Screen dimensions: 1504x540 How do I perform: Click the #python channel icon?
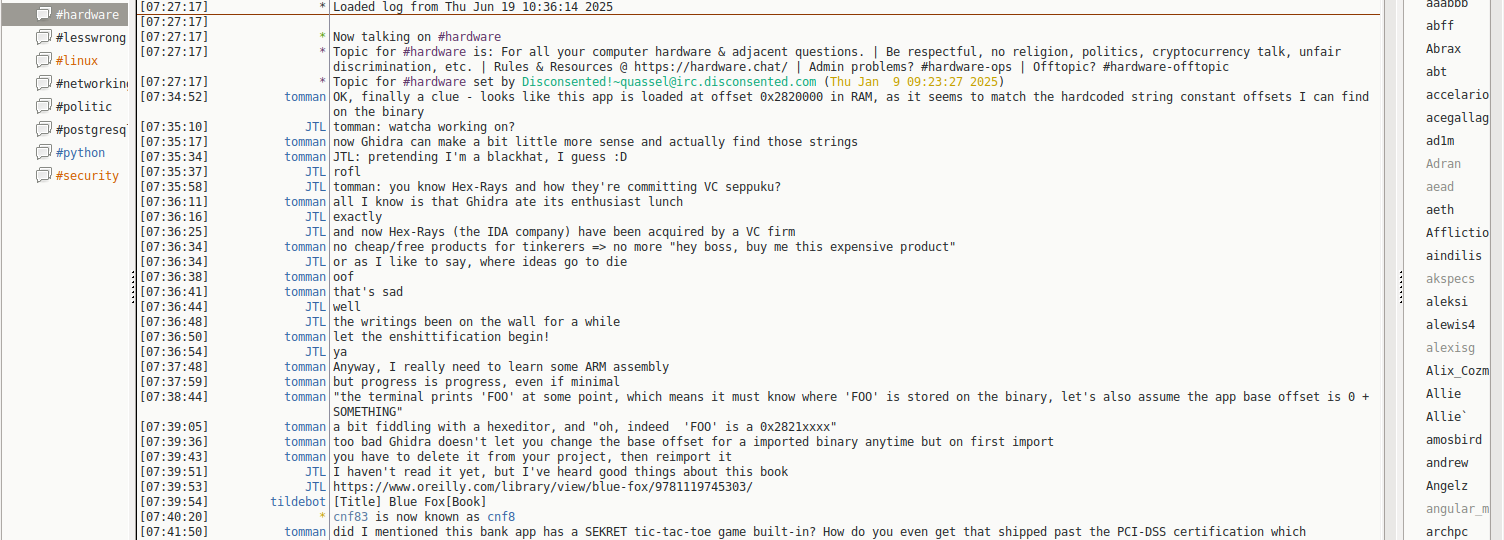[44, 153]
